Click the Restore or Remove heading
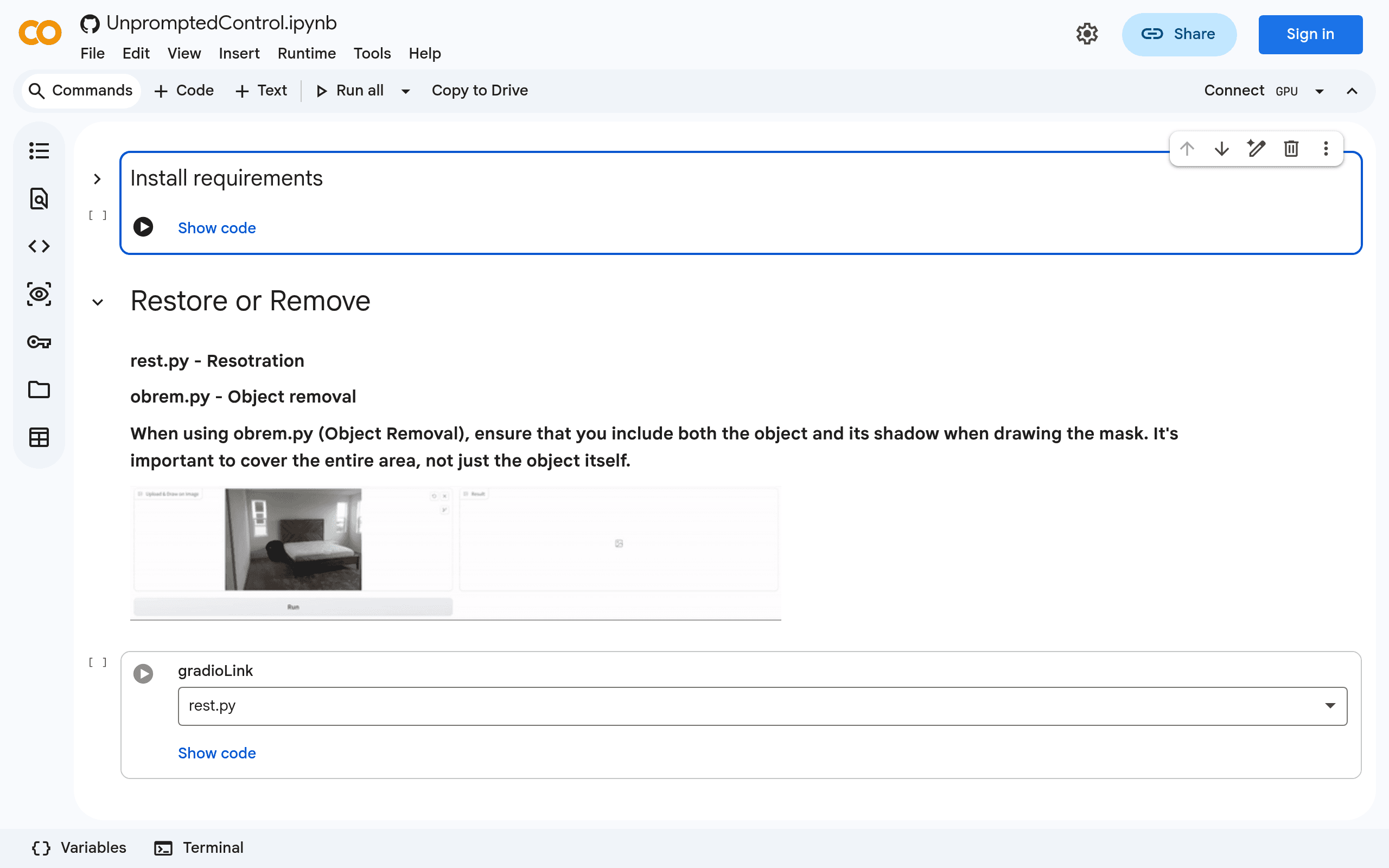 coord(250,301)
